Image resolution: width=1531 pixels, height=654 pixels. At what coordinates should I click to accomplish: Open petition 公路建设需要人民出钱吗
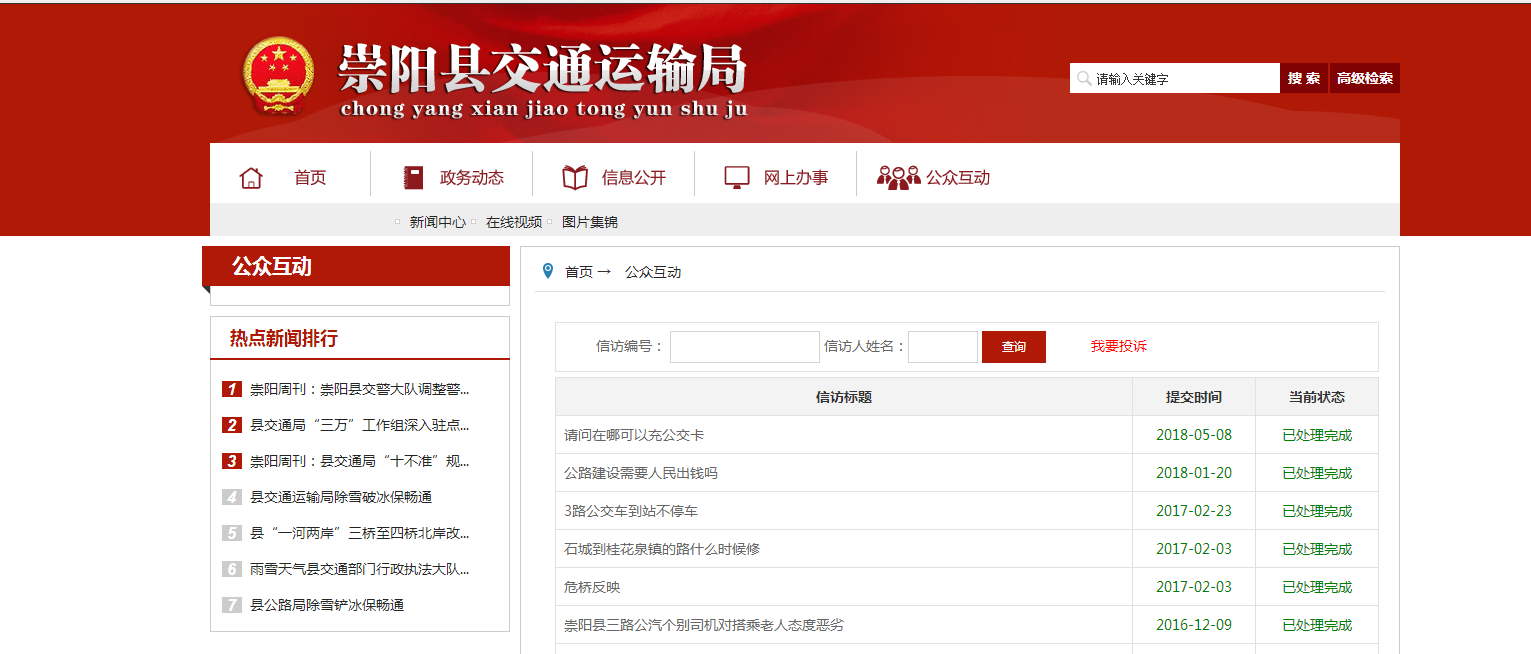point(641,473)
